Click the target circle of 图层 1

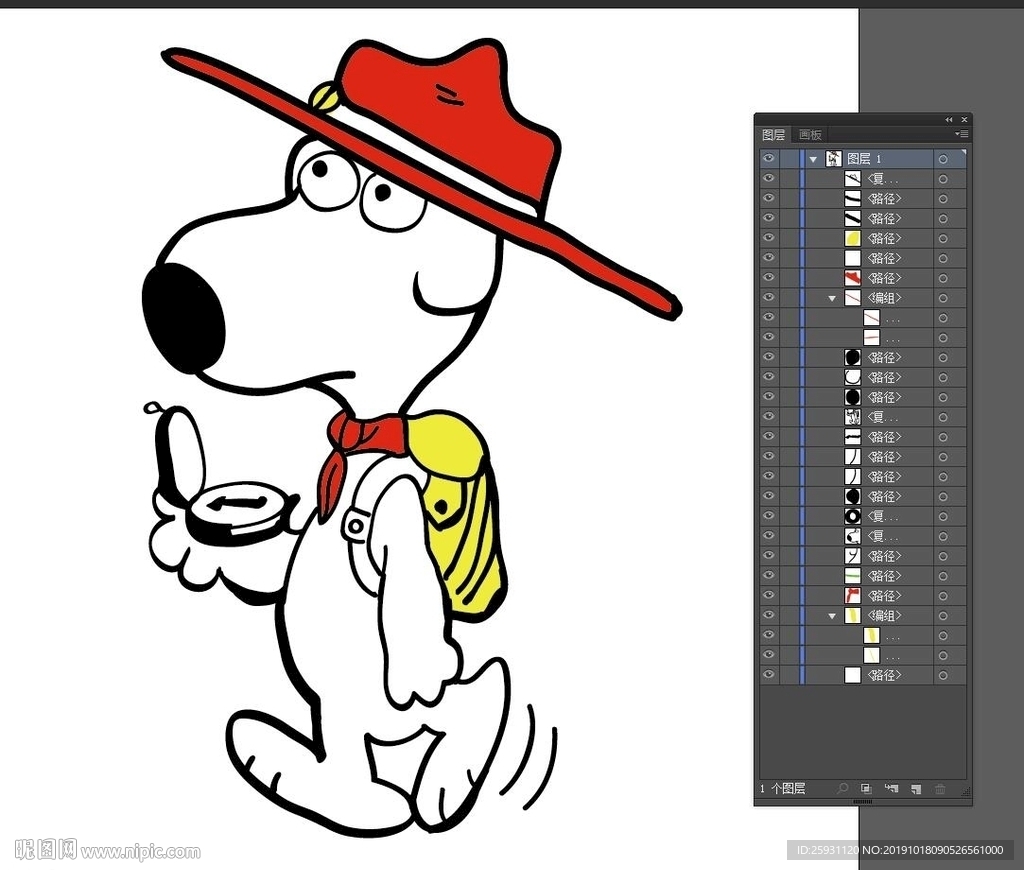[943, 159]
